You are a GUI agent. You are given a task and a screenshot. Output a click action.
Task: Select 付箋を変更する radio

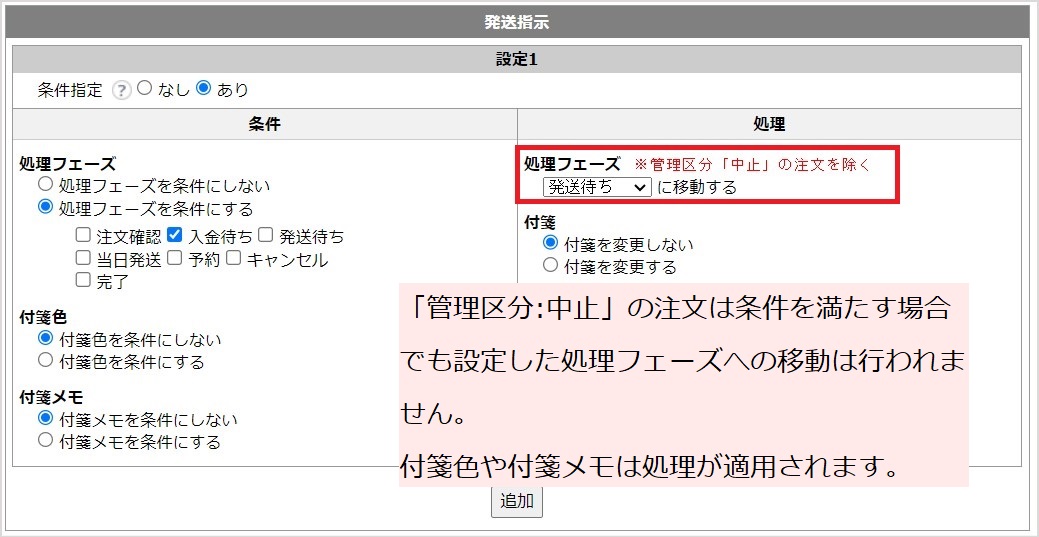pos(550,265)
